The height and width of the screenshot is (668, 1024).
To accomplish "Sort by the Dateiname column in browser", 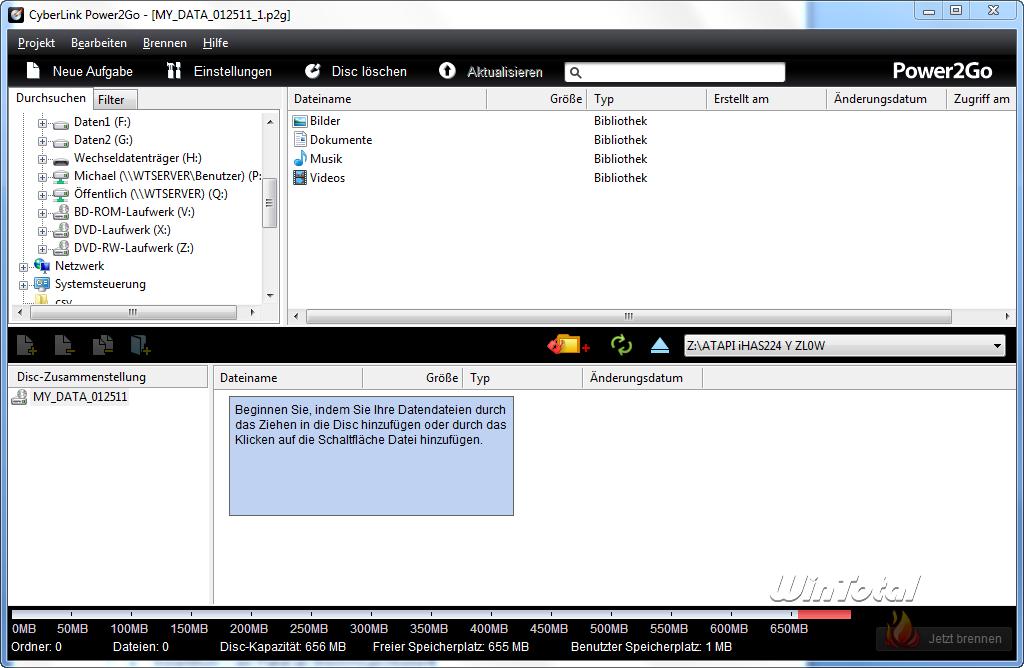I will 387,99.
